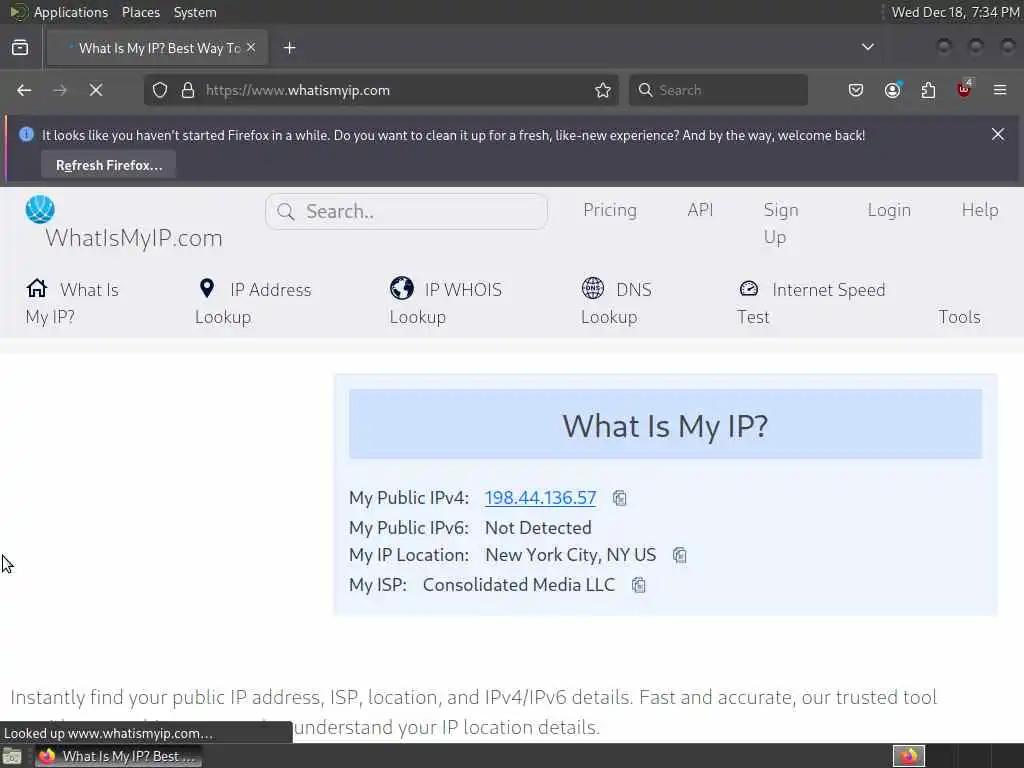1024x768 pixels.
Task: Click the clock showing Wed Dec 18
Action: [x=955, y=12]
